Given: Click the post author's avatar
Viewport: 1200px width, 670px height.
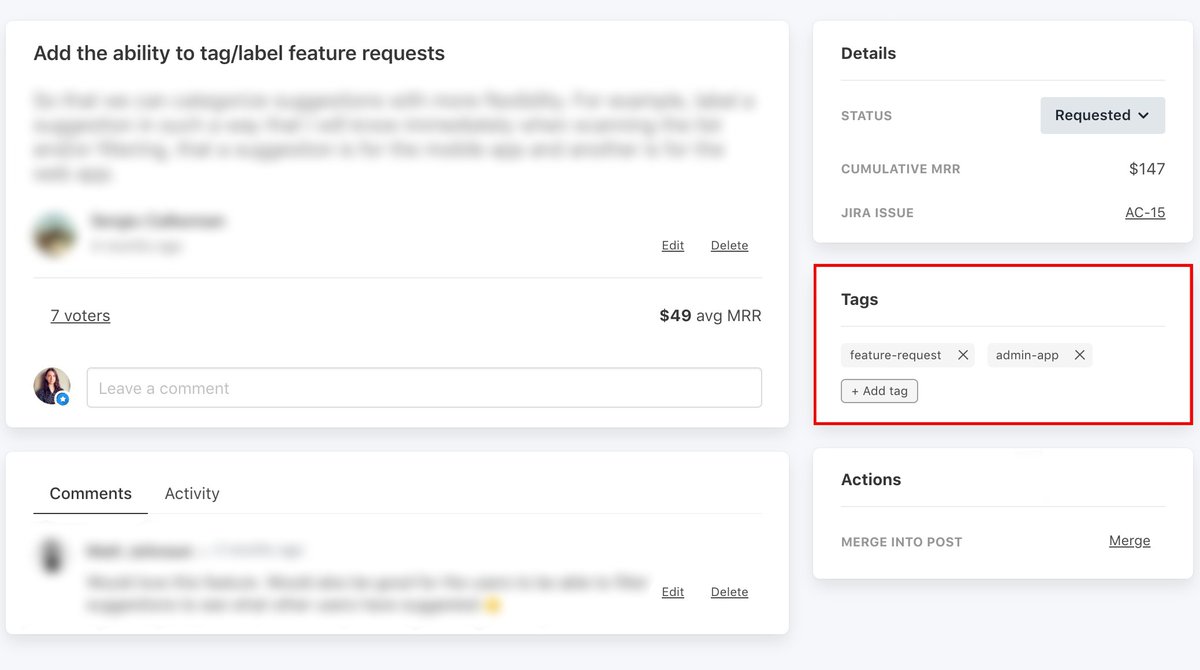Looking at the screenshot, I should 55,235.
